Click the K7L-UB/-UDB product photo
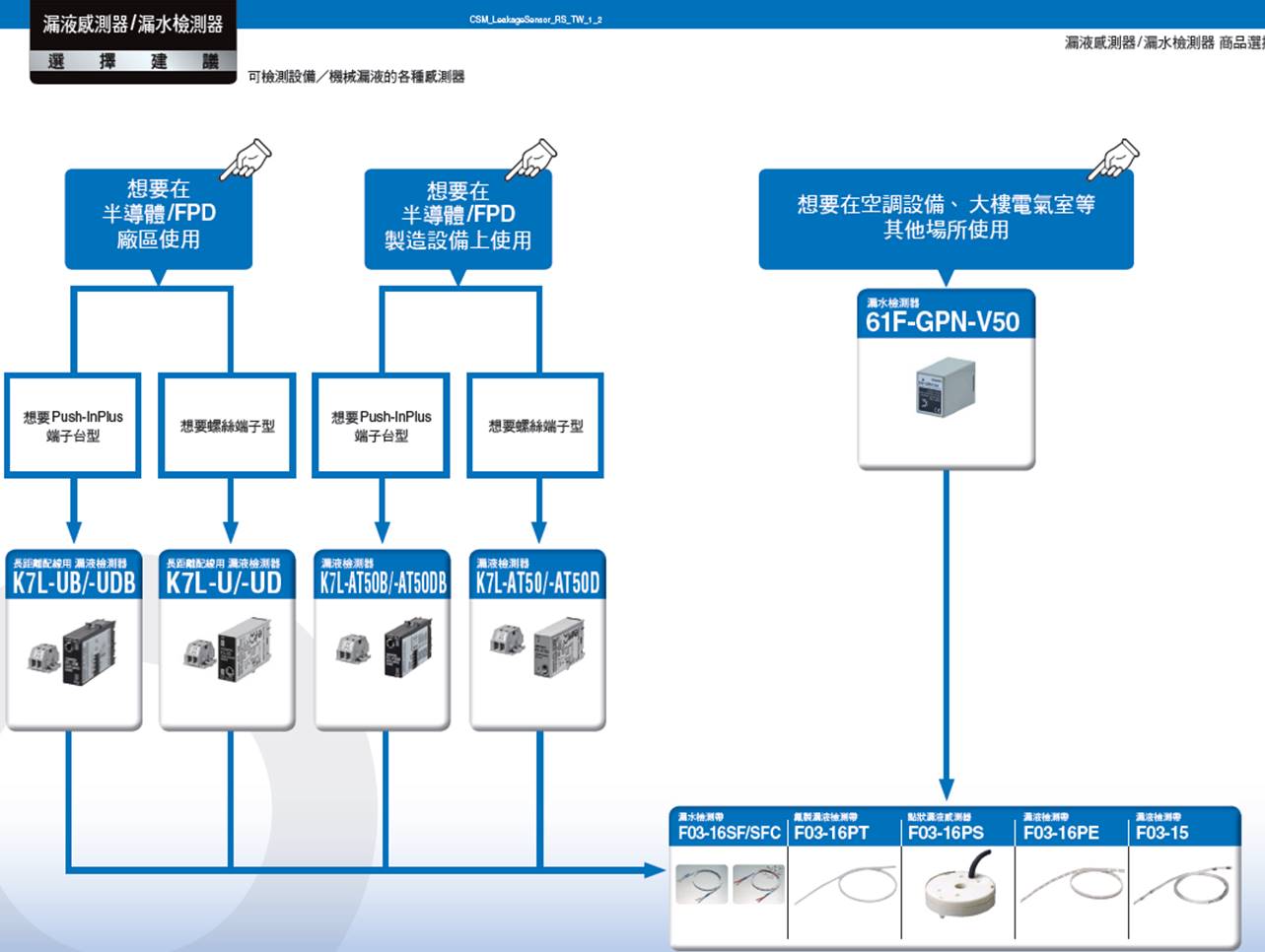This screenshot has height=952, width=1265. pyautogui.click(x=71, y=650)
